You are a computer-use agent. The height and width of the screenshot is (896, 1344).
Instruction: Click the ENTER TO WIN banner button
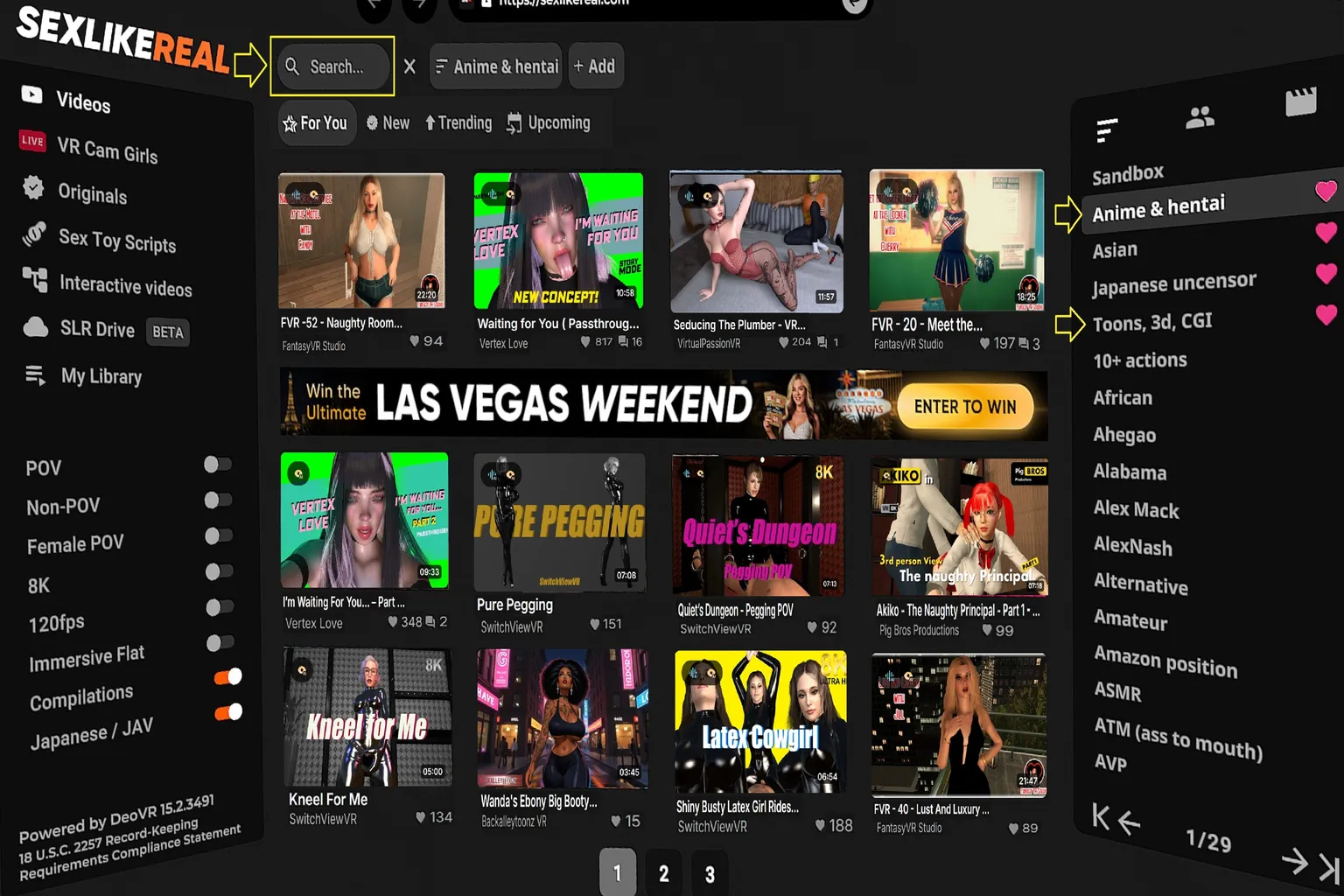[965, 407]
